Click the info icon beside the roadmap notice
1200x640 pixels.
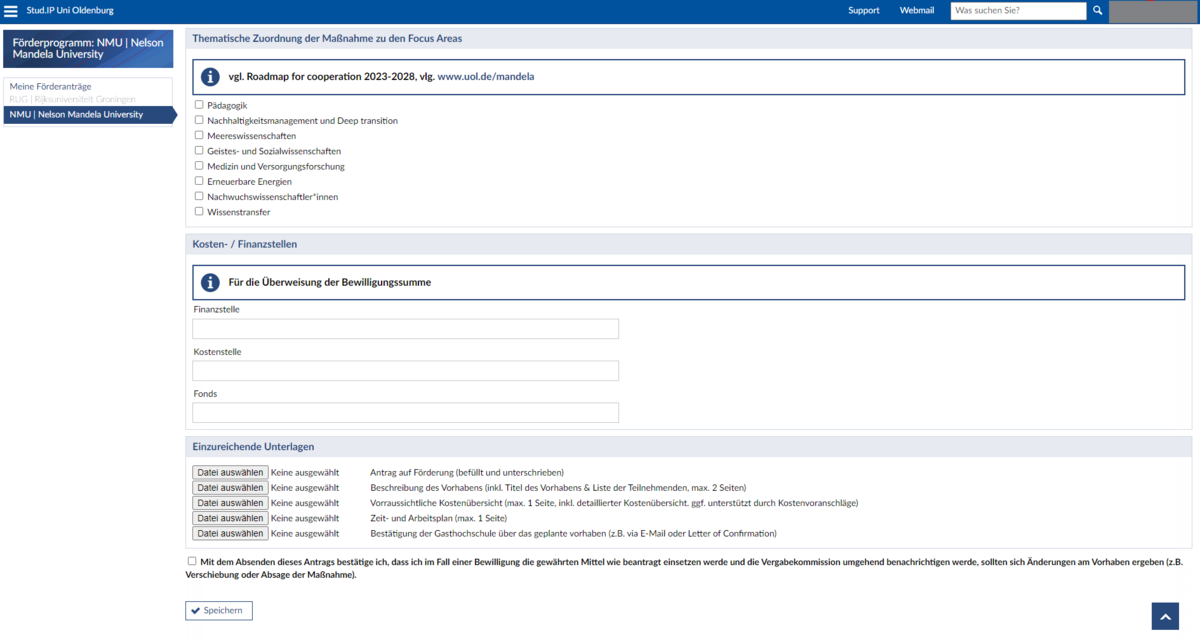click(x=210, y=76)
